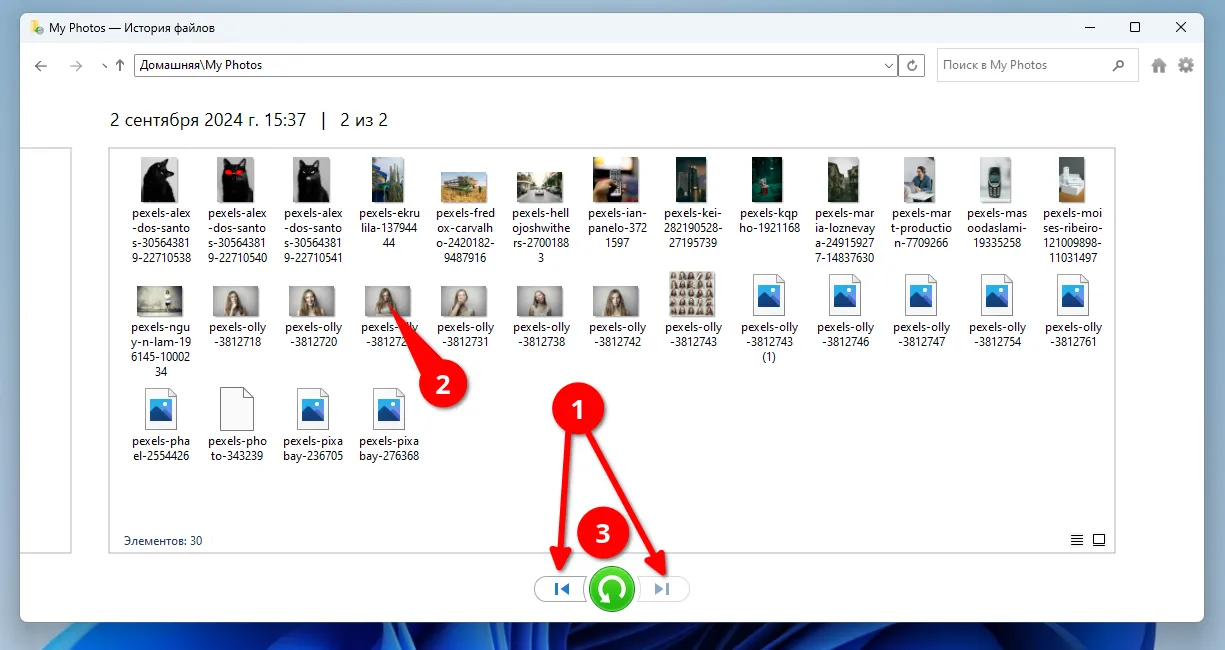Open the Home icon in toolbar
Image resolution: width=1225 pixels, height=650 pixels.
coord(1159,66)
